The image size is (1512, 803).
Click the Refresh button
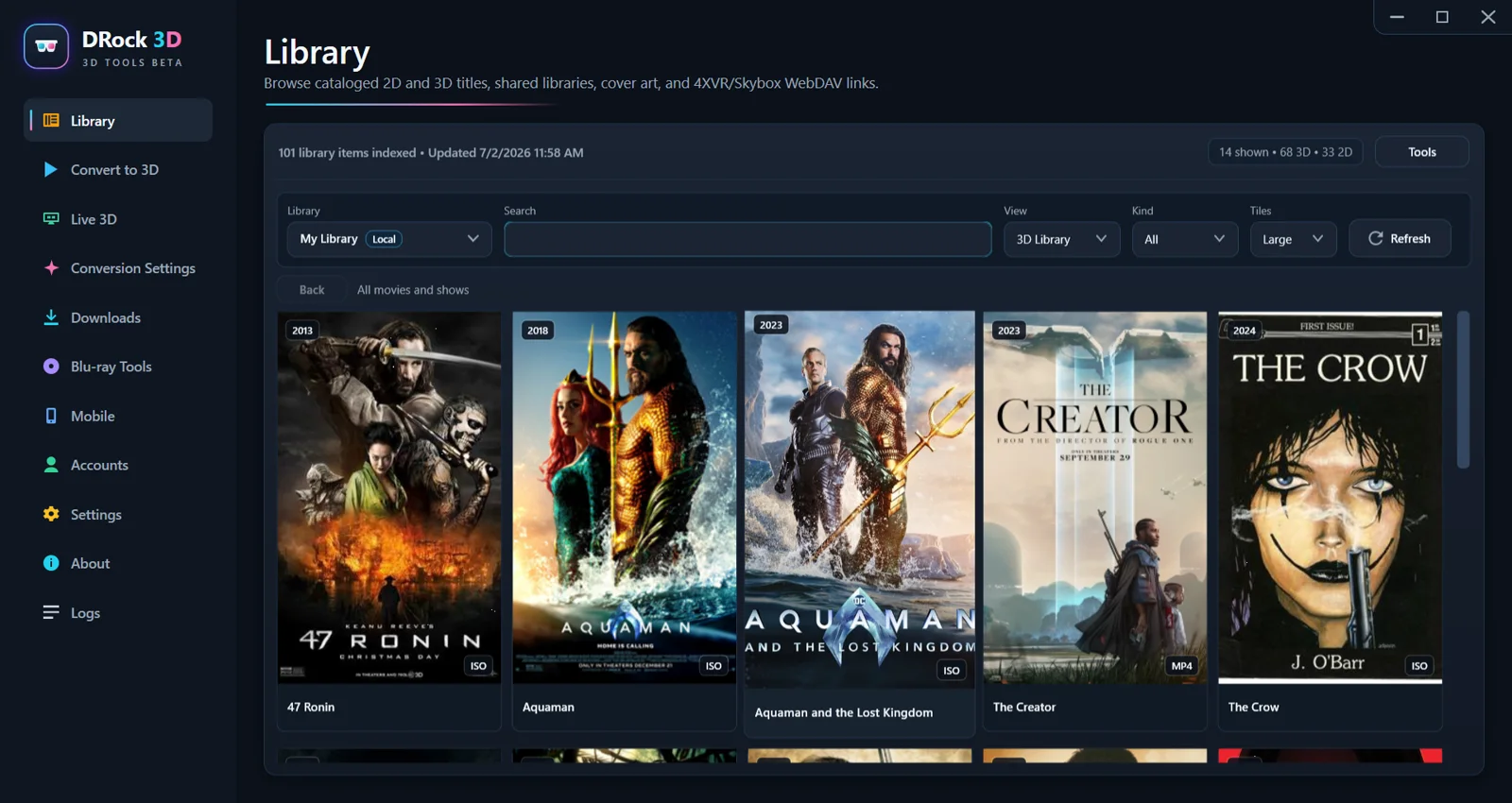(x=1400, y=238)
